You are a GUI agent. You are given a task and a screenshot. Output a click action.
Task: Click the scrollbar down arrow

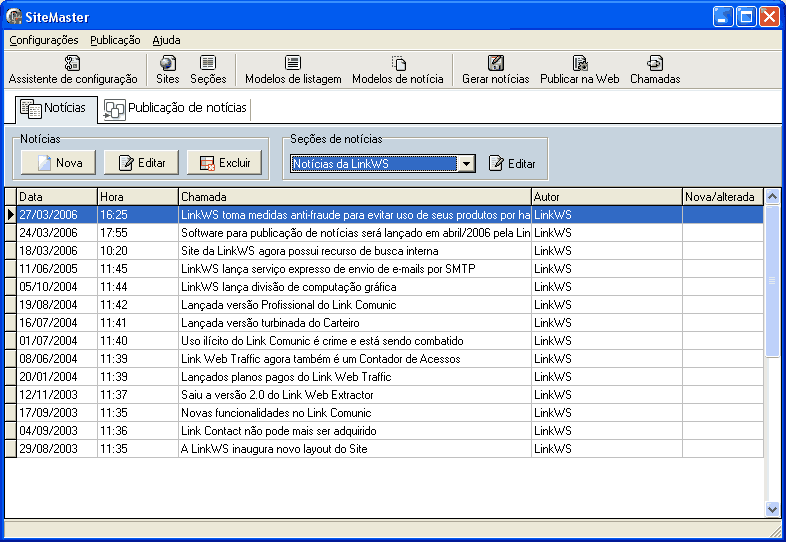(x=772, y=509)
